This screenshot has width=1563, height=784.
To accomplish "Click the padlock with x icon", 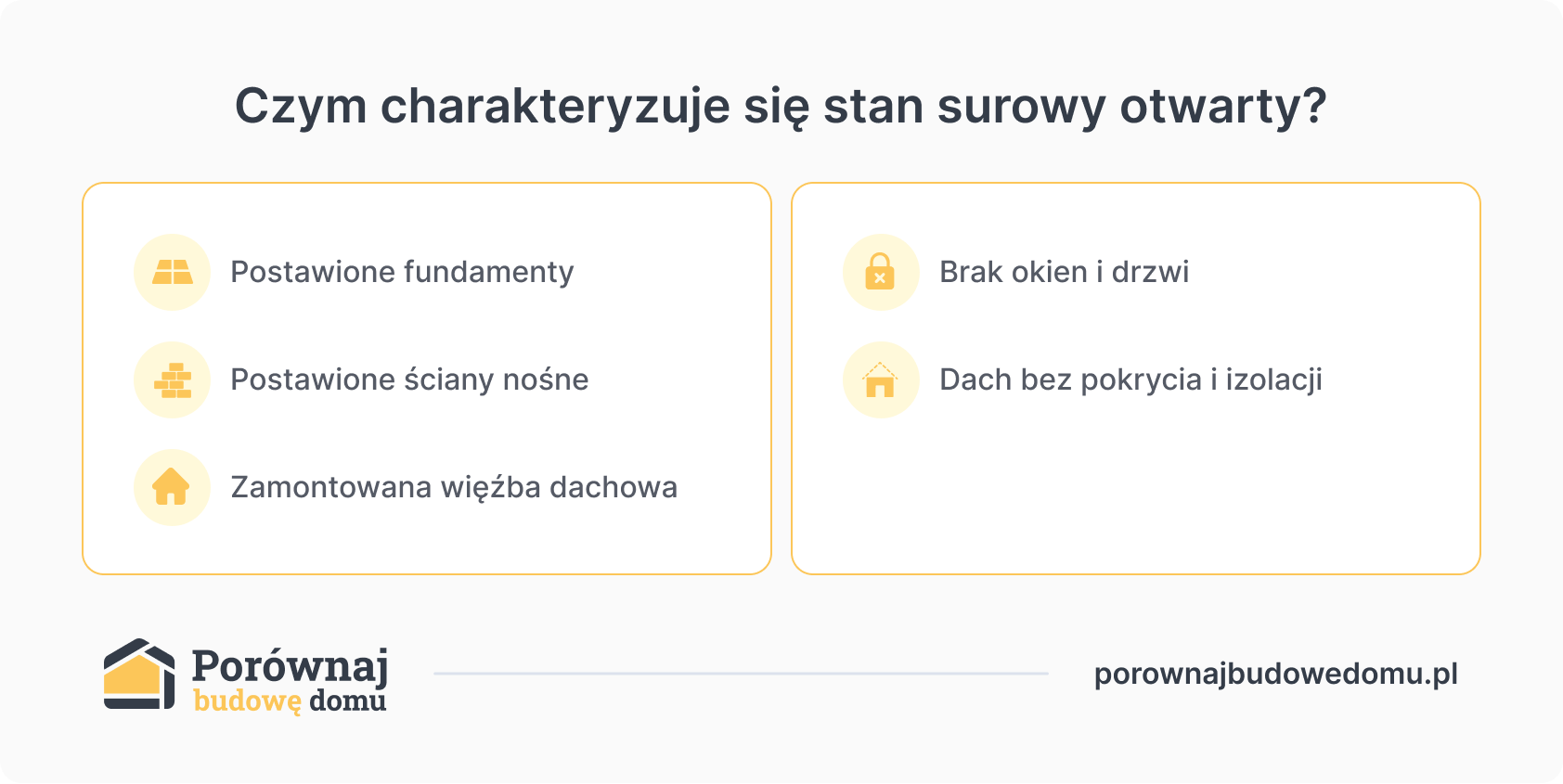I will tap(881, 272).
